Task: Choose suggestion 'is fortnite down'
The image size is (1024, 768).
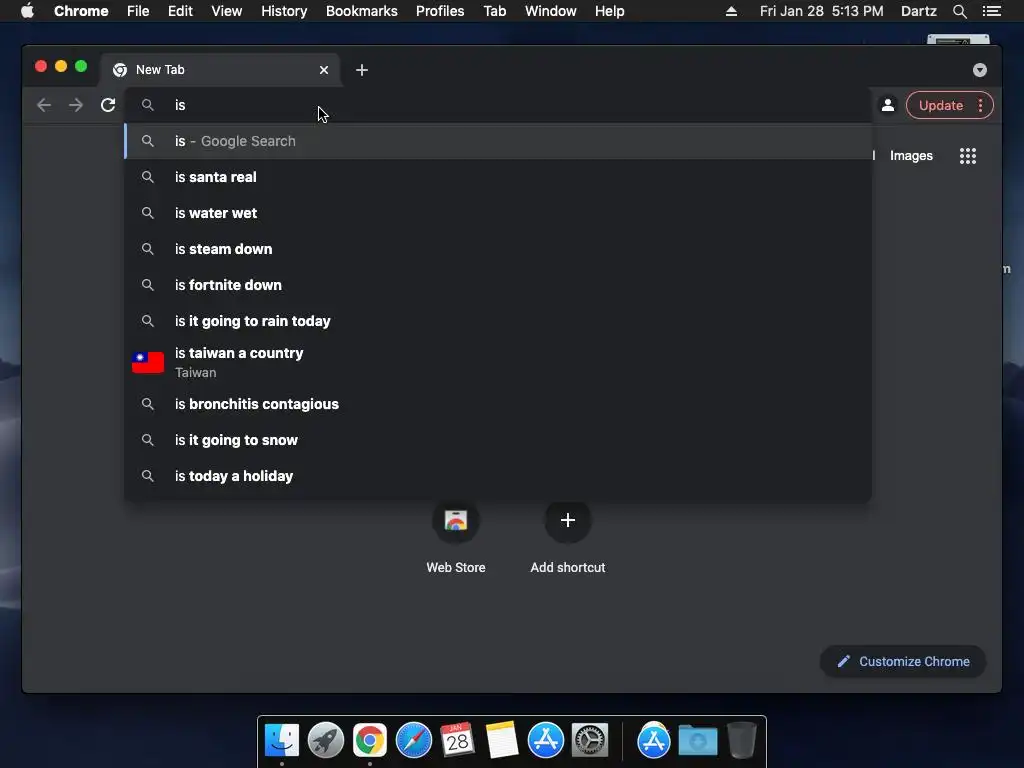Action: [x=498, y=285]
